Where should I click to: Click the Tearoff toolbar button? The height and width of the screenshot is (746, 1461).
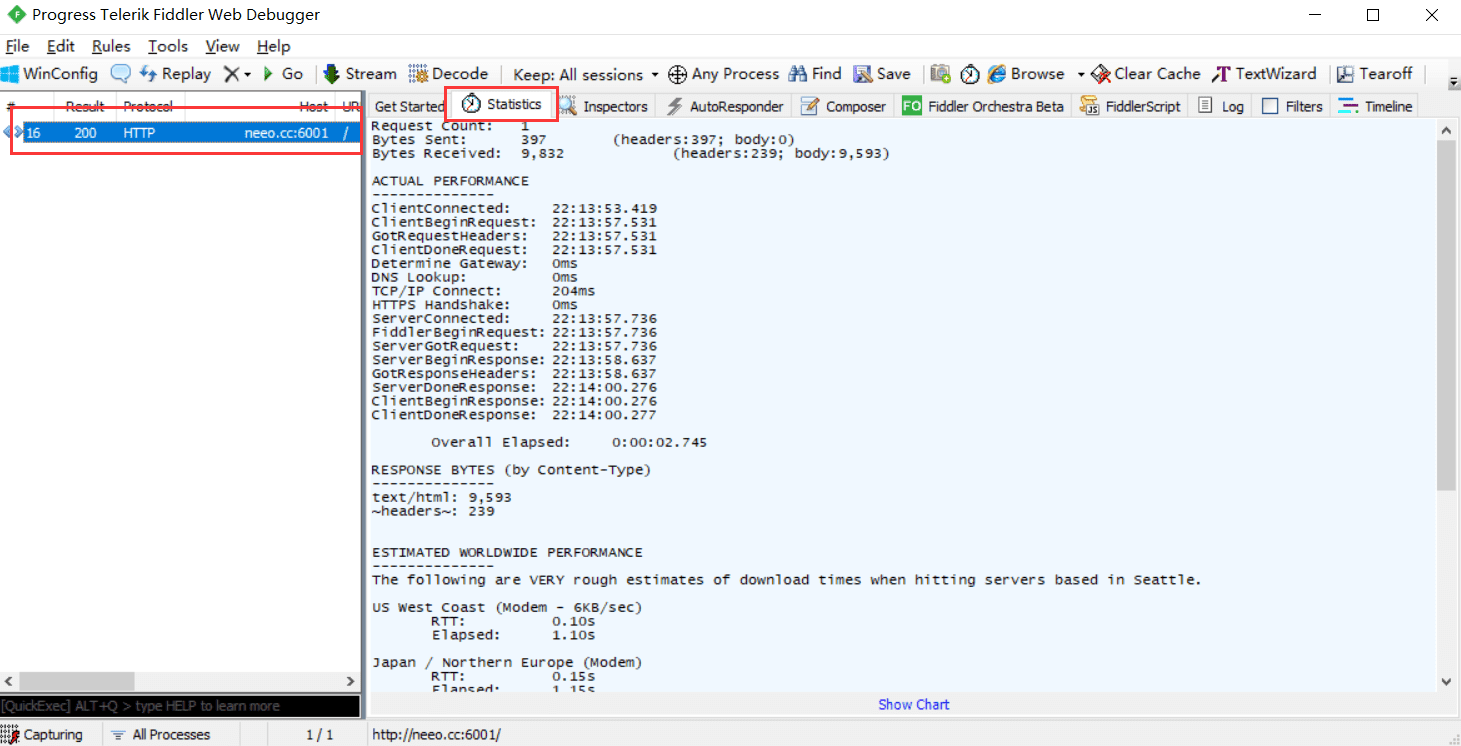coord(1375,74)
